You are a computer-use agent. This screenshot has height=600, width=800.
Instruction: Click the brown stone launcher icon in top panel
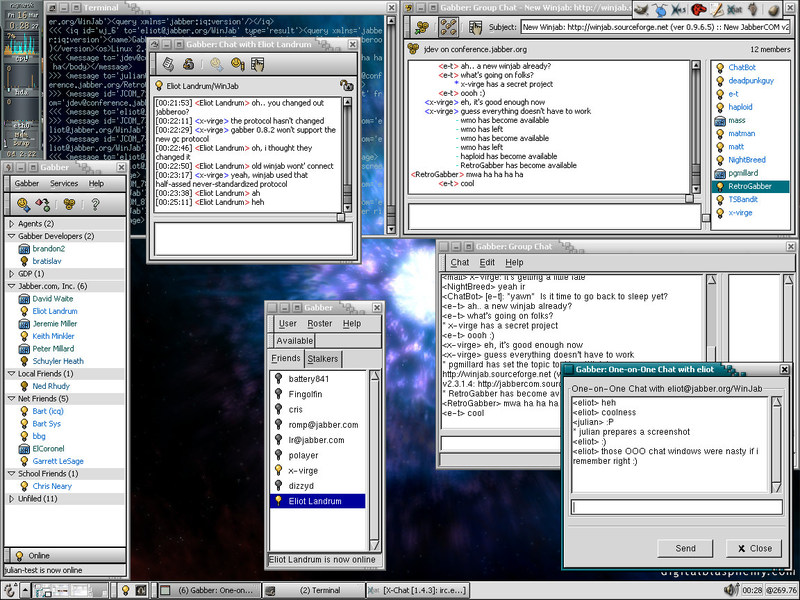coord(774,9)
